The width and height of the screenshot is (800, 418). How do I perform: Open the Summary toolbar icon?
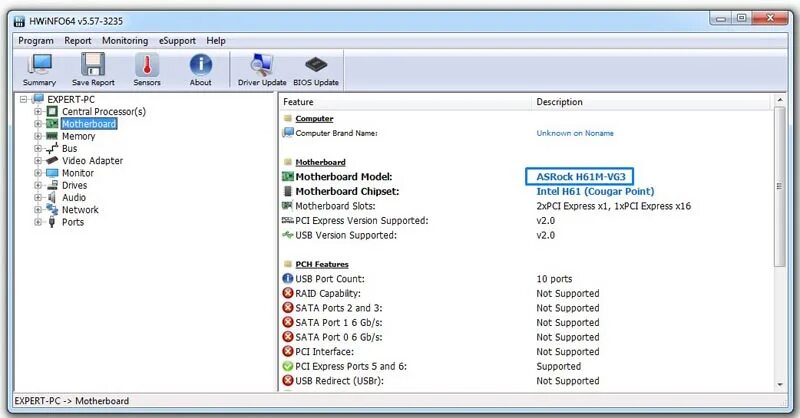click(x=40, y=64)
